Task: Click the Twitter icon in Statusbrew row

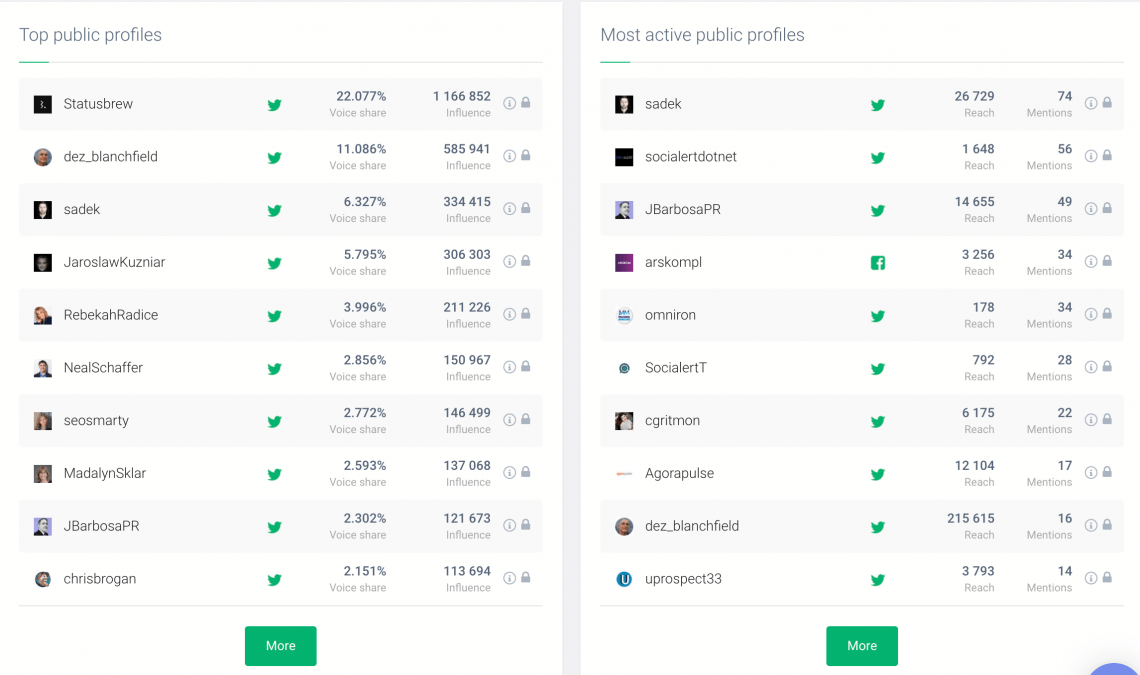Action: 274,105
